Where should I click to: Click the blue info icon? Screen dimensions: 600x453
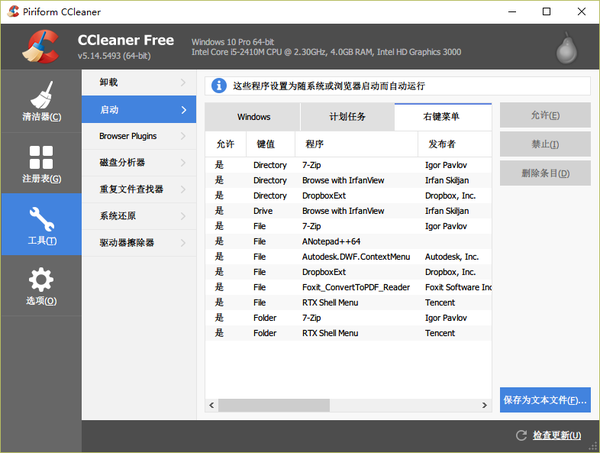tap(219, 85)
